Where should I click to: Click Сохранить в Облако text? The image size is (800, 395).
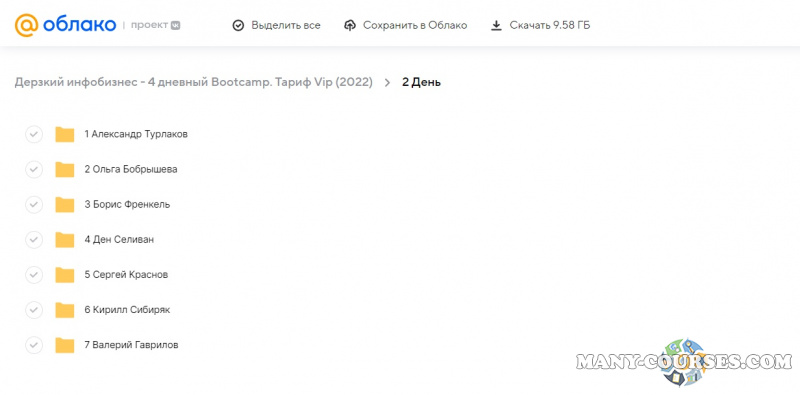click(x=415, y=26)
